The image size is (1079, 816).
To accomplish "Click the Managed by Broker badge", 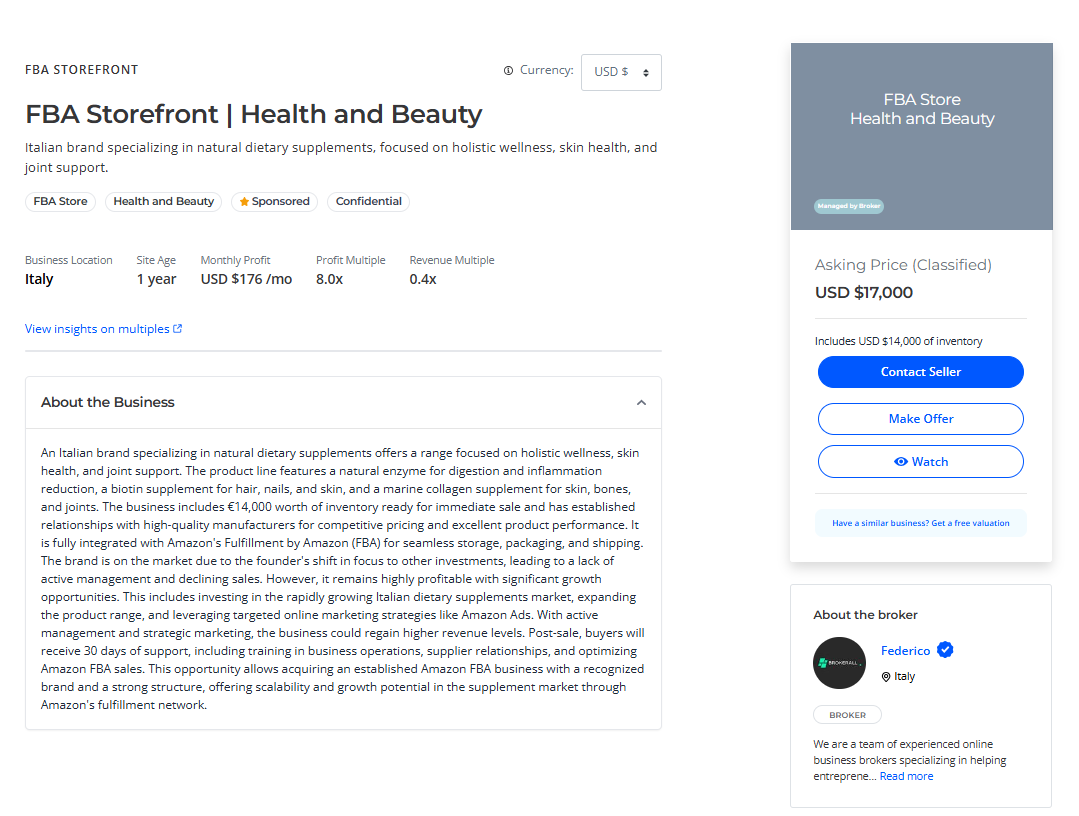I will pyautogui.click(x=848, y=206).
